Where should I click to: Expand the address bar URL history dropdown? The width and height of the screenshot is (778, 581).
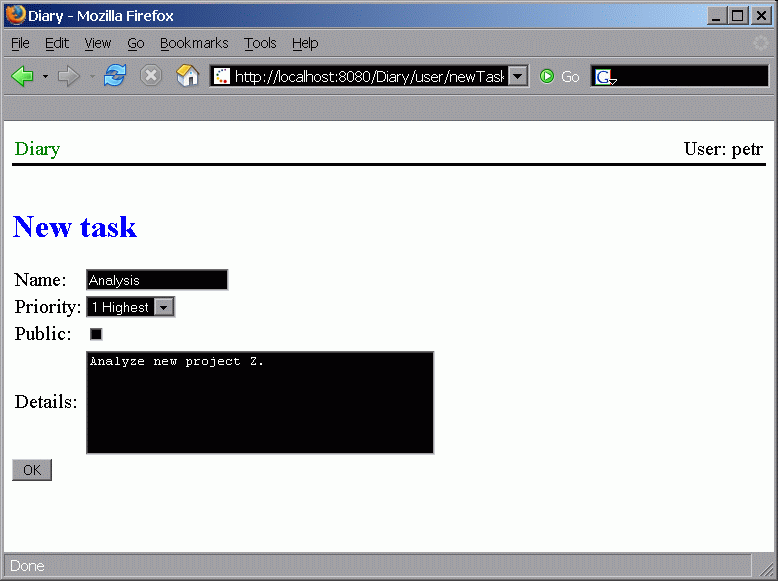click(517, 77)
